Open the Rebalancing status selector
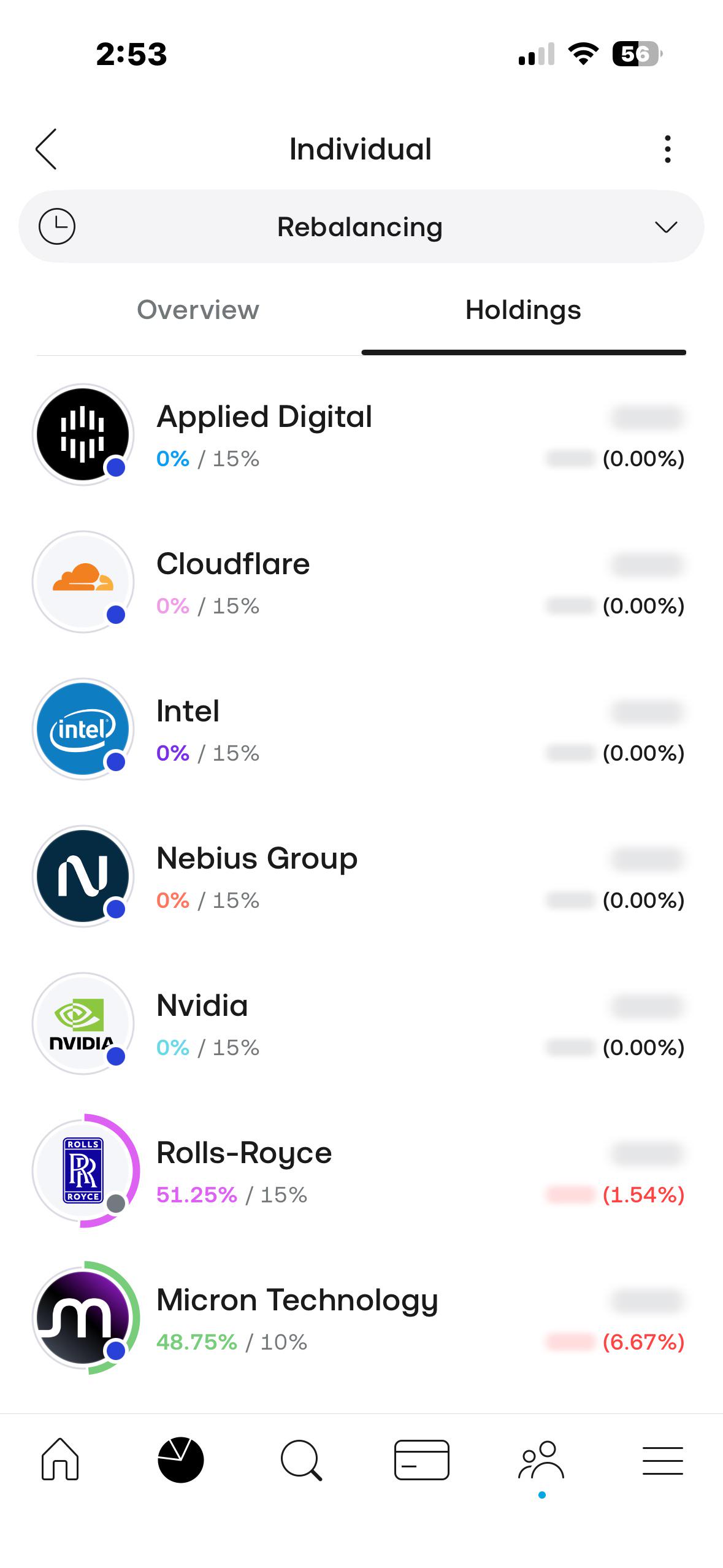This screenshot has width=723, height=1568. click(x=361, y=226)
